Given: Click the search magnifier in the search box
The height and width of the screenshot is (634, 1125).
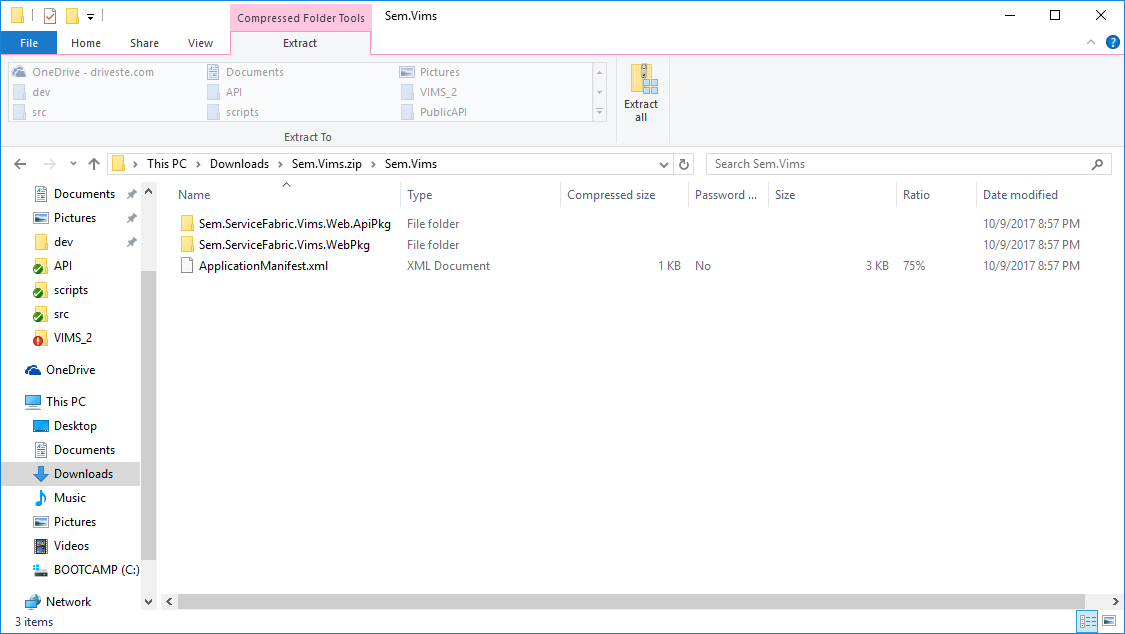Looking at the screenshot, I should pos(1097,163).
